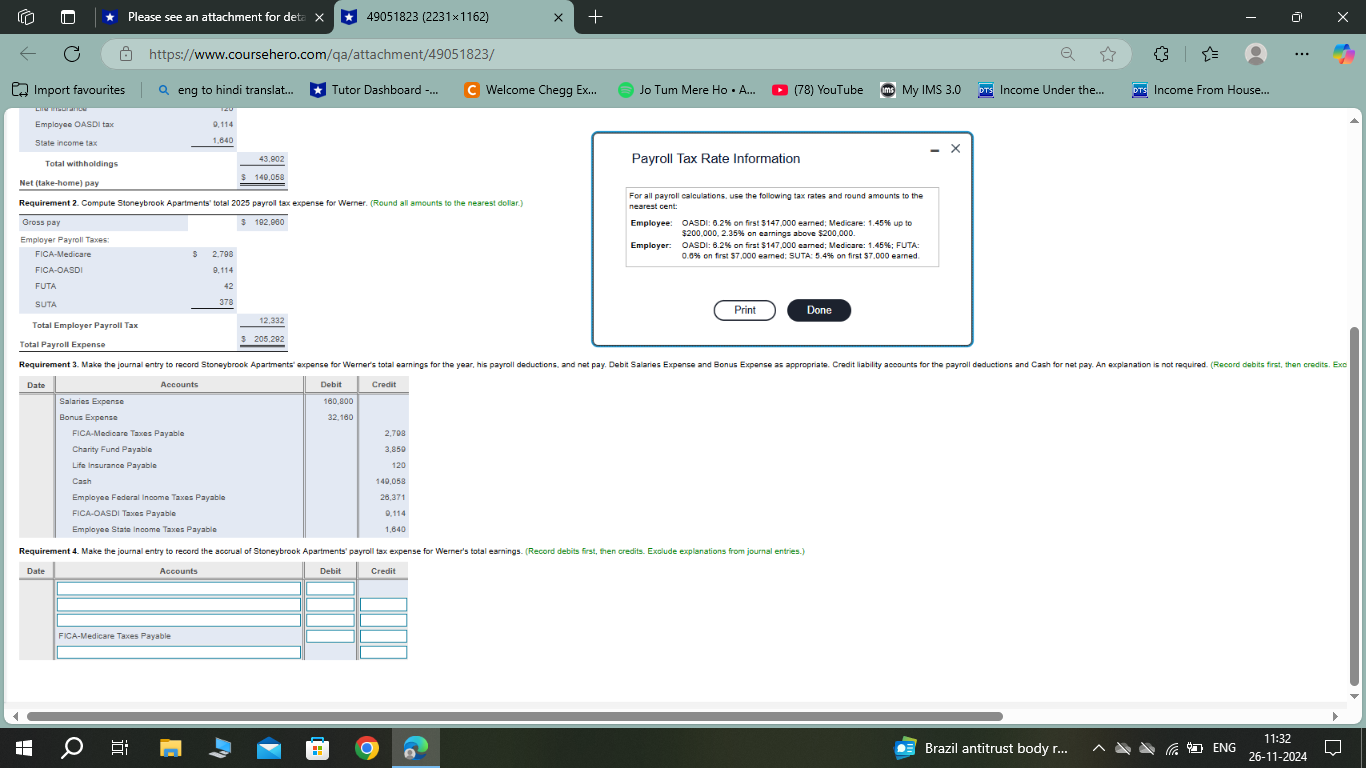Screen dimensions: 1366x768
Task: Open Windows taskbar Search
Action: (72, 748)
